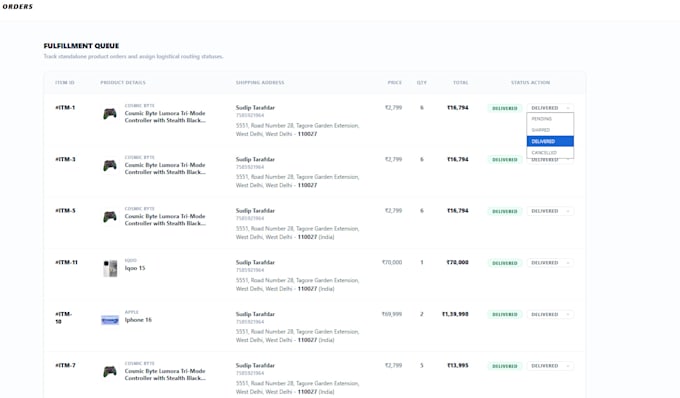This screenshot has height=398, width=680.
Task: Select highlighted Delivered option in dropdown
Action: tap(550, 141)
